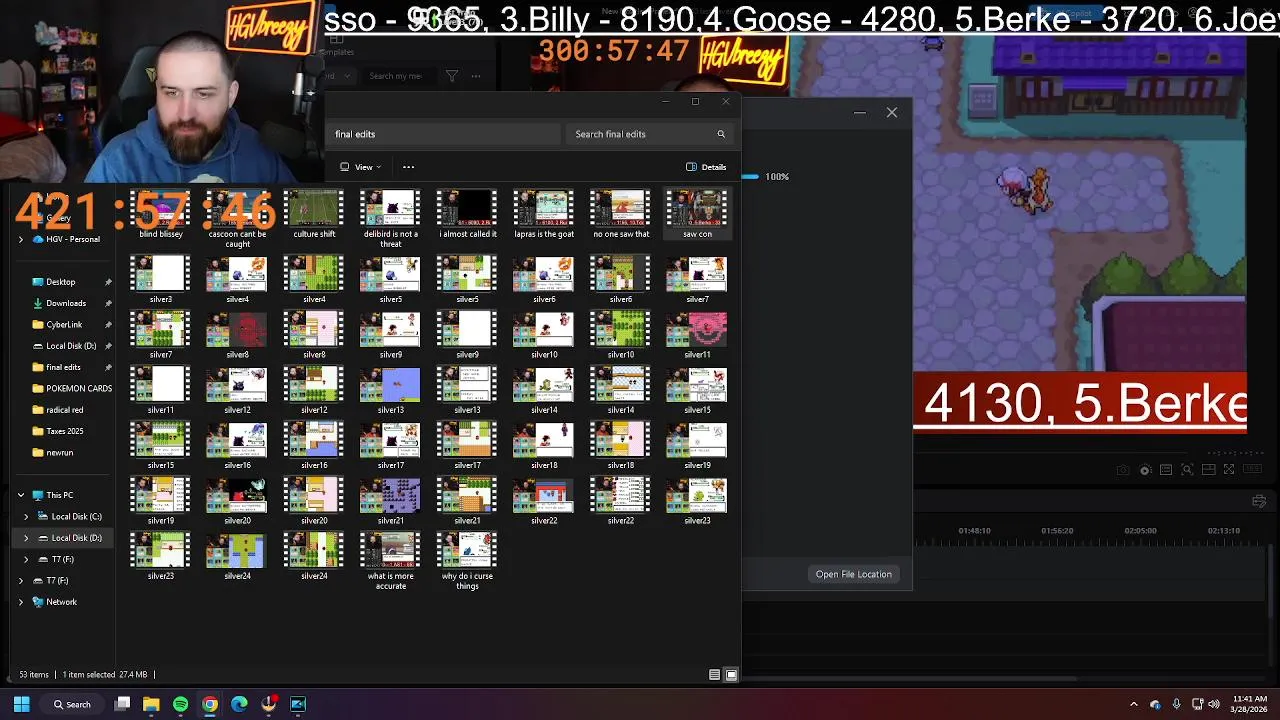
Task: Click the timeline edit icon above ruler
Action: tap(1259, 502)
